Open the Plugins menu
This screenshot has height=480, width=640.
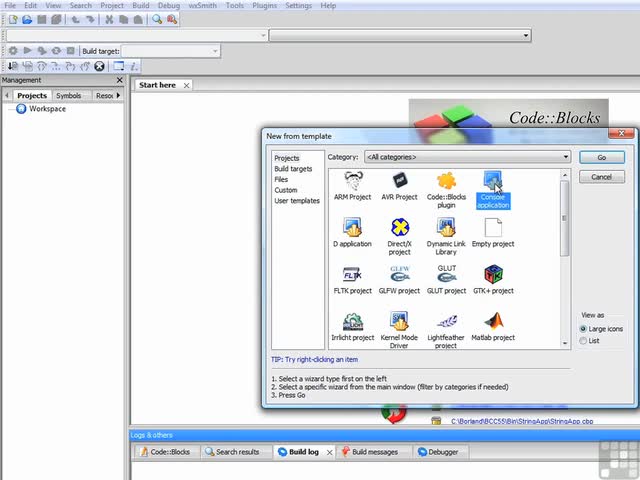(x=264, y=6)
